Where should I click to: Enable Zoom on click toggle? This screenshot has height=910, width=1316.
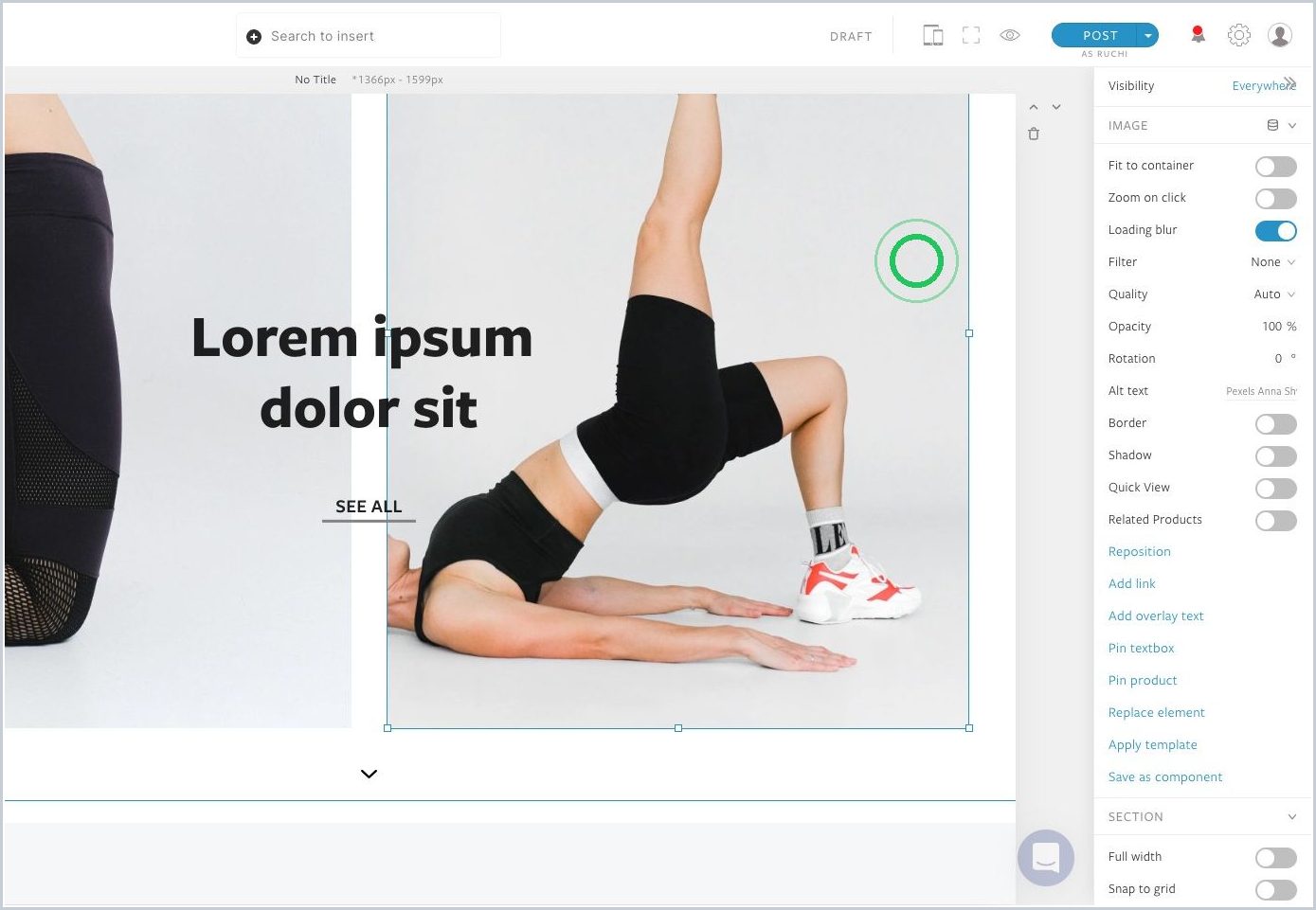point(1276,199)
